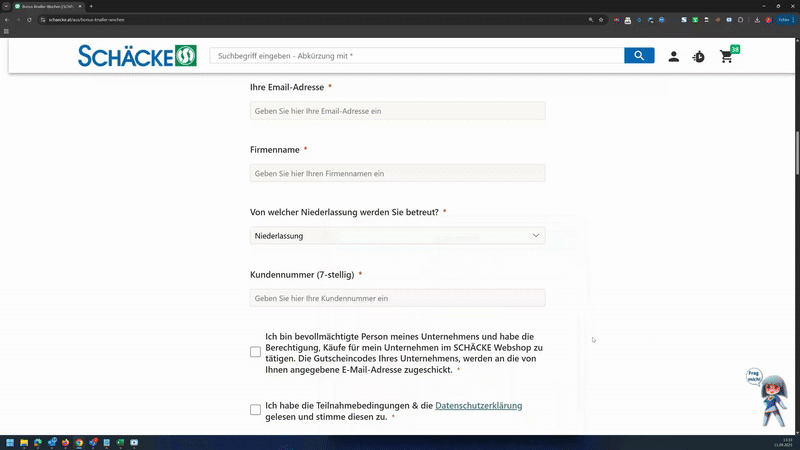Image resolution: width=800 pixels, height=450 pixels.
Task: Click the blue search magnifier button
Action: point(639,56)
